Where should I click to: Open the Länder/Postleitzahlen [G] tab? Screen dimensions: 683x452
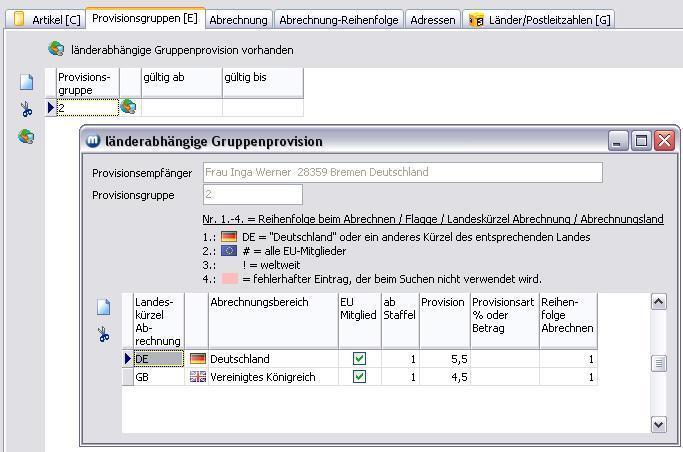(539, 20)
